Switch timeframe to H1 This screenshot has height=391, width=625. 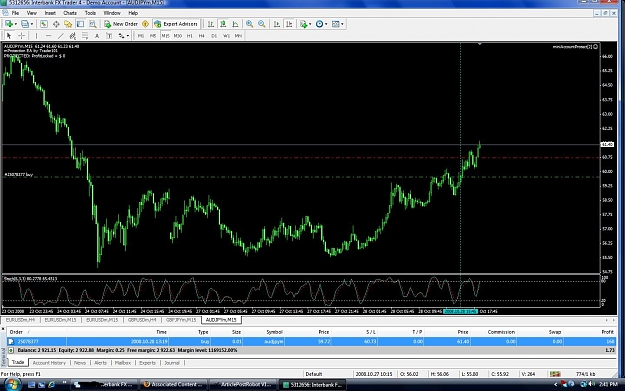(x=190, y=36)
